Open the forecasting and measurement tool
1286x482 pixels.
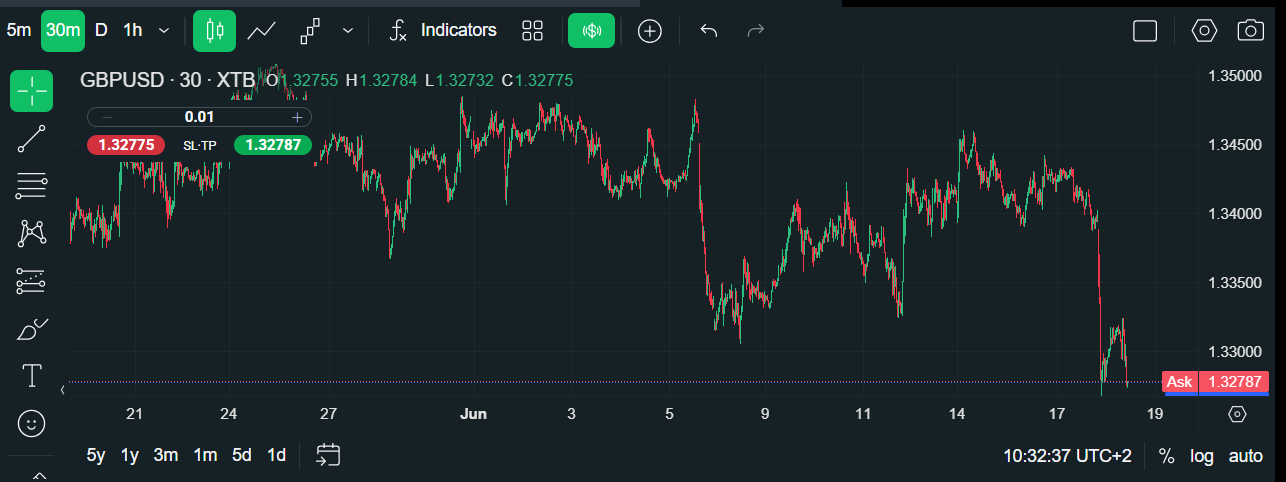click(32, 281)
